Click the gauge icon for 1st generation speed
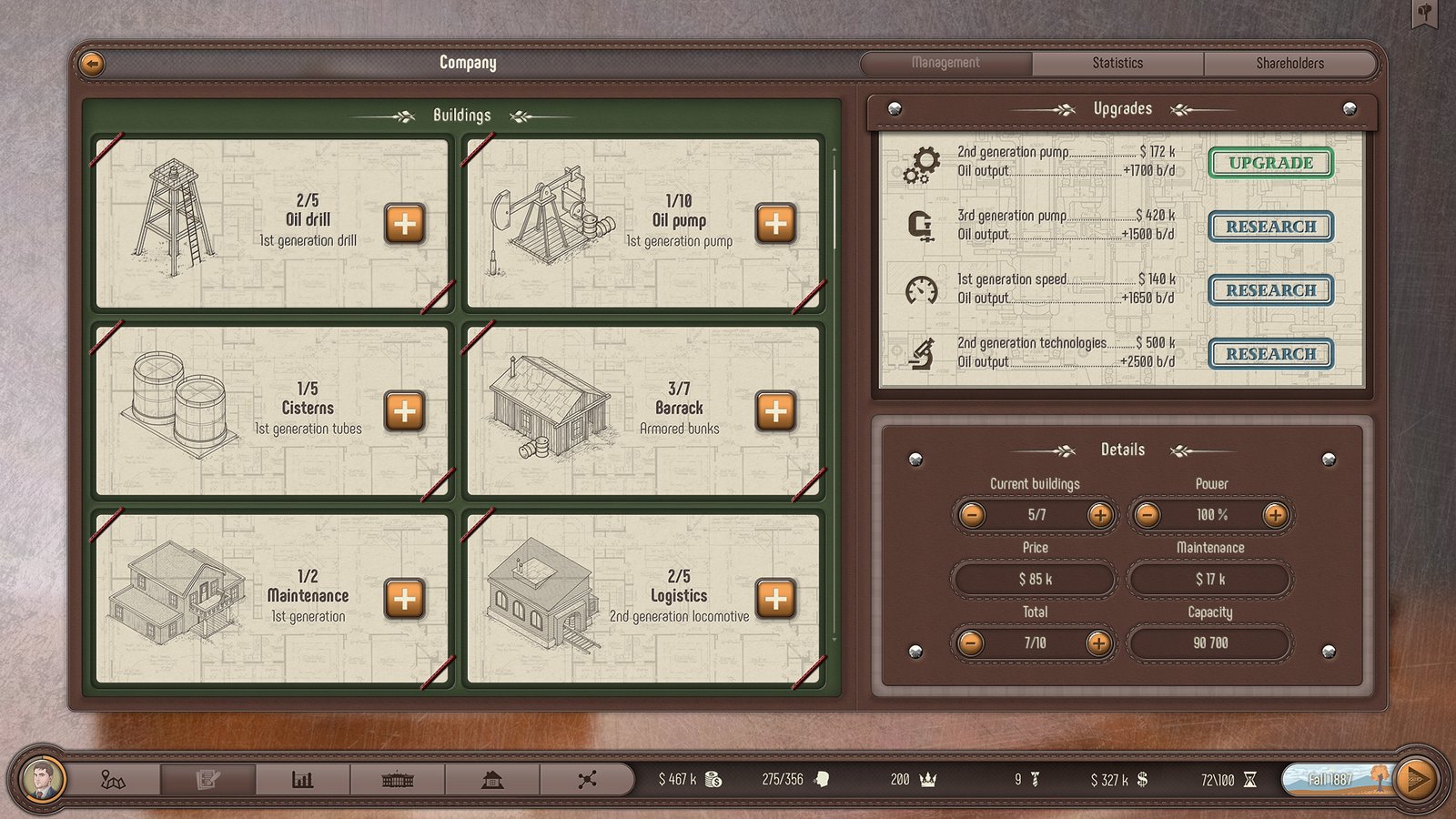Viewport: 1456px width, 819px height. 922,289
